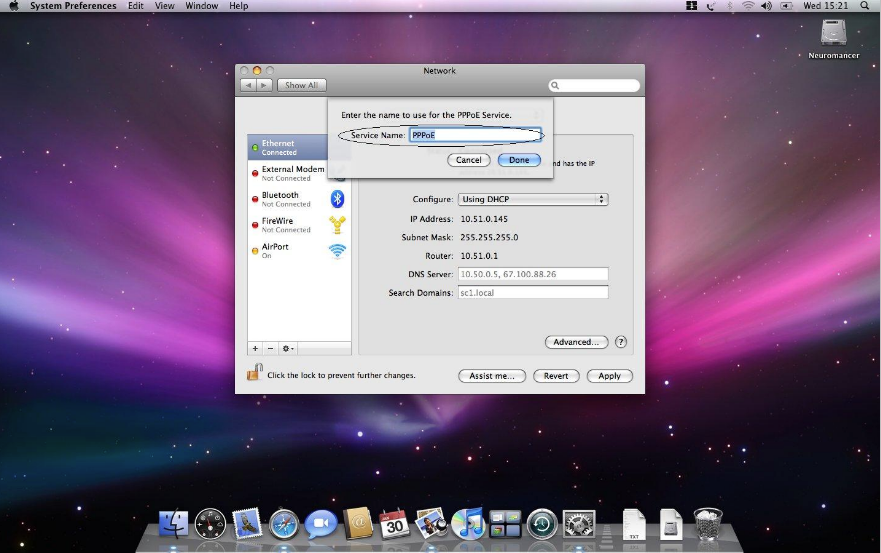Open Spaces from the Dock
Image resolution: width=881 pixels, height=553 pixels.
click(x=505, y=524)
